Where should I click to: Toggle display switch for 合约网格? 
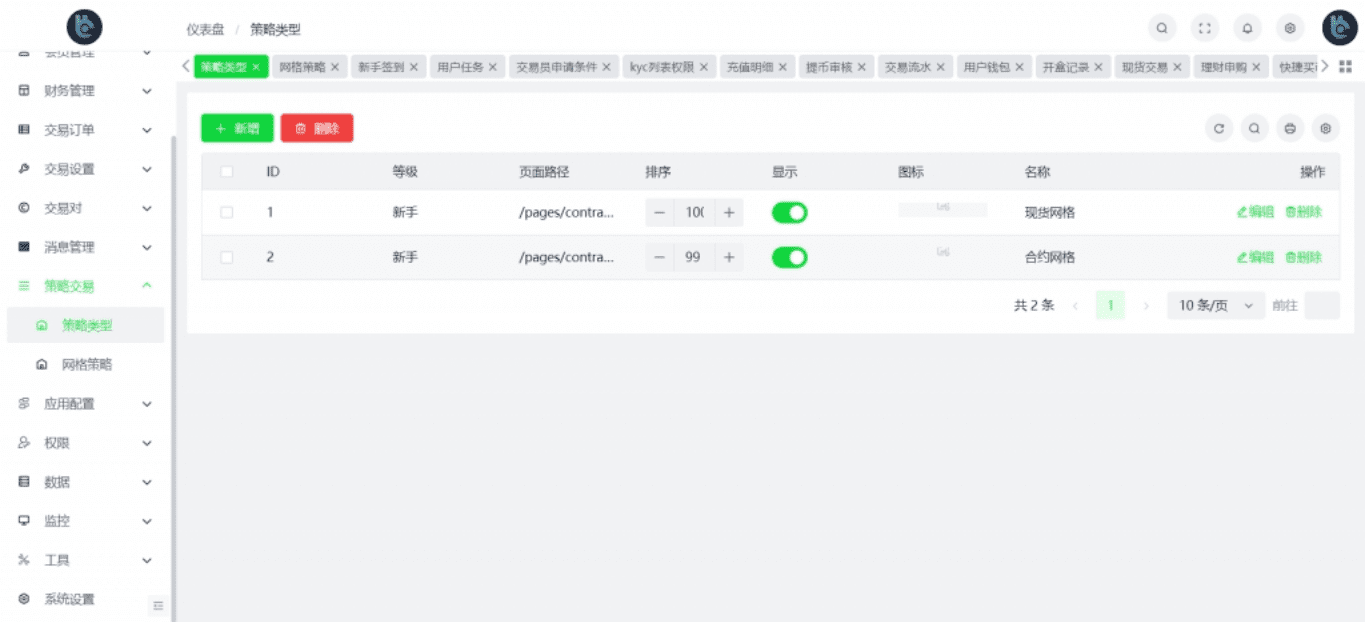click(789, 257)
